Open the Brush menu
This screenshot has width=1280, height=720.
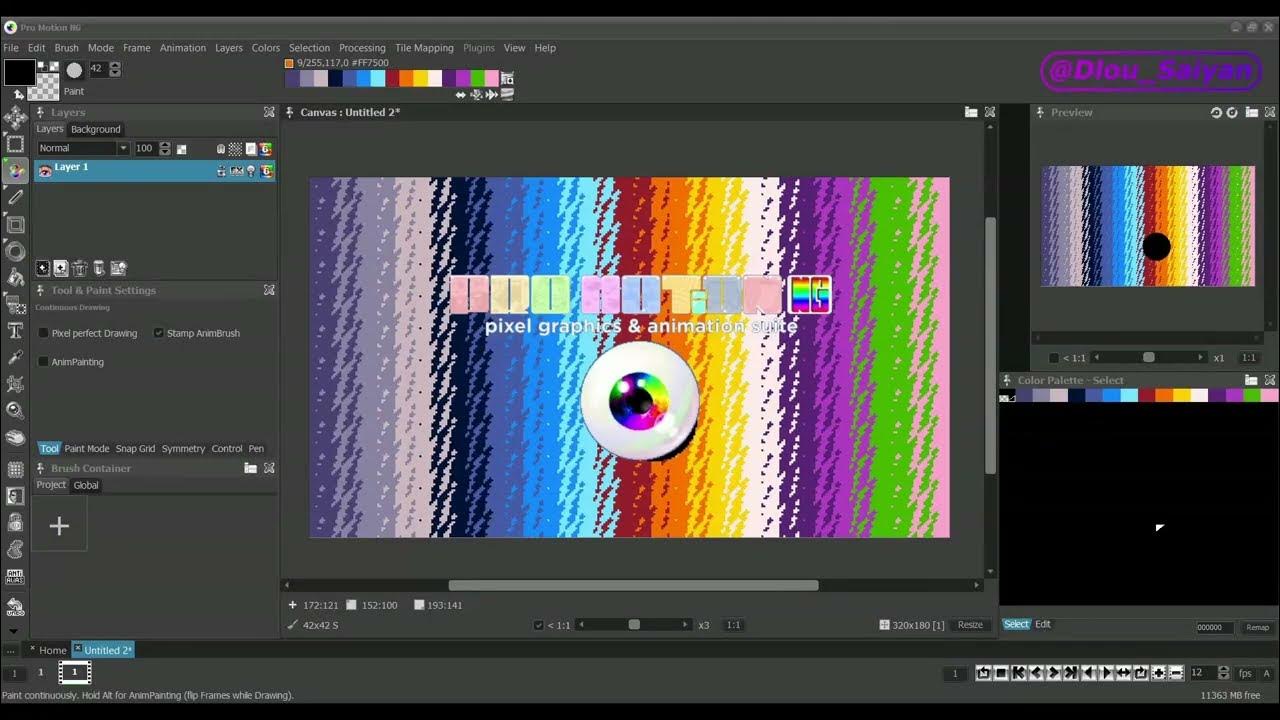(67, 48)
